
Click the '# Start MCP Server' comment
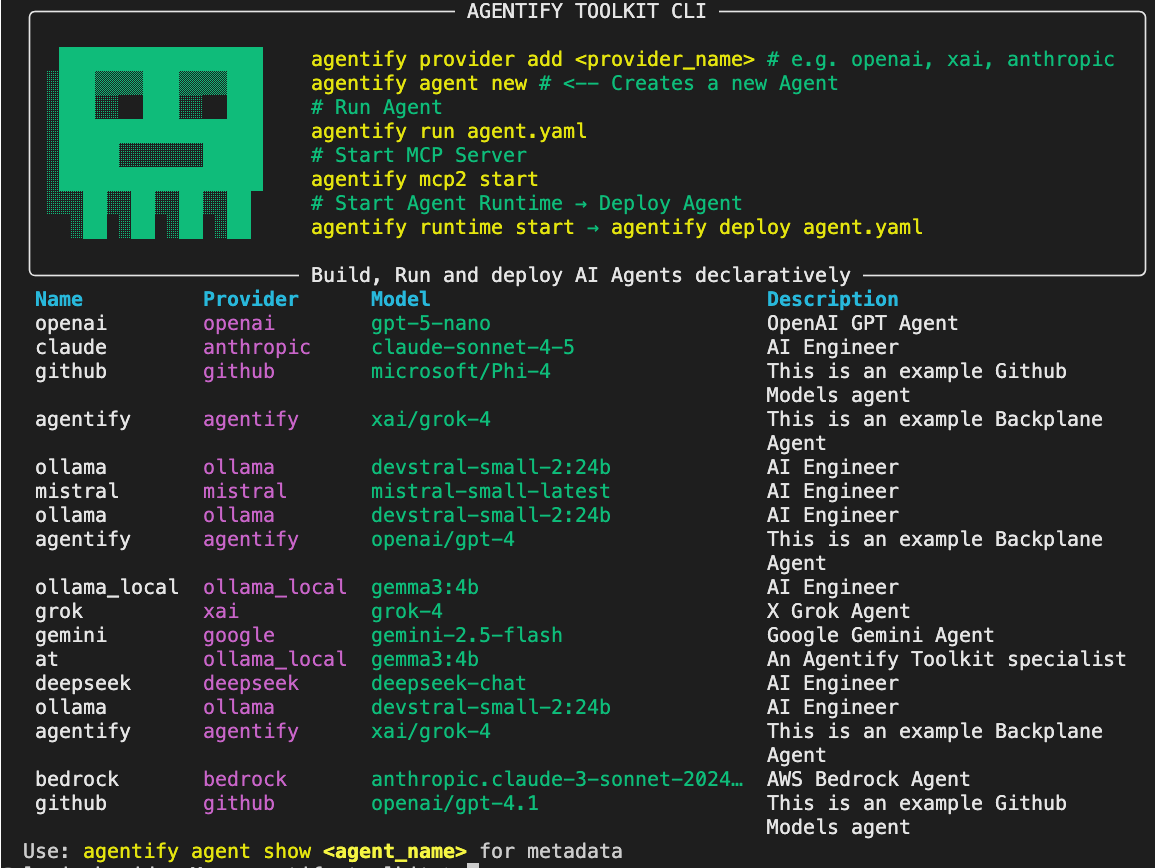point(419,156)
